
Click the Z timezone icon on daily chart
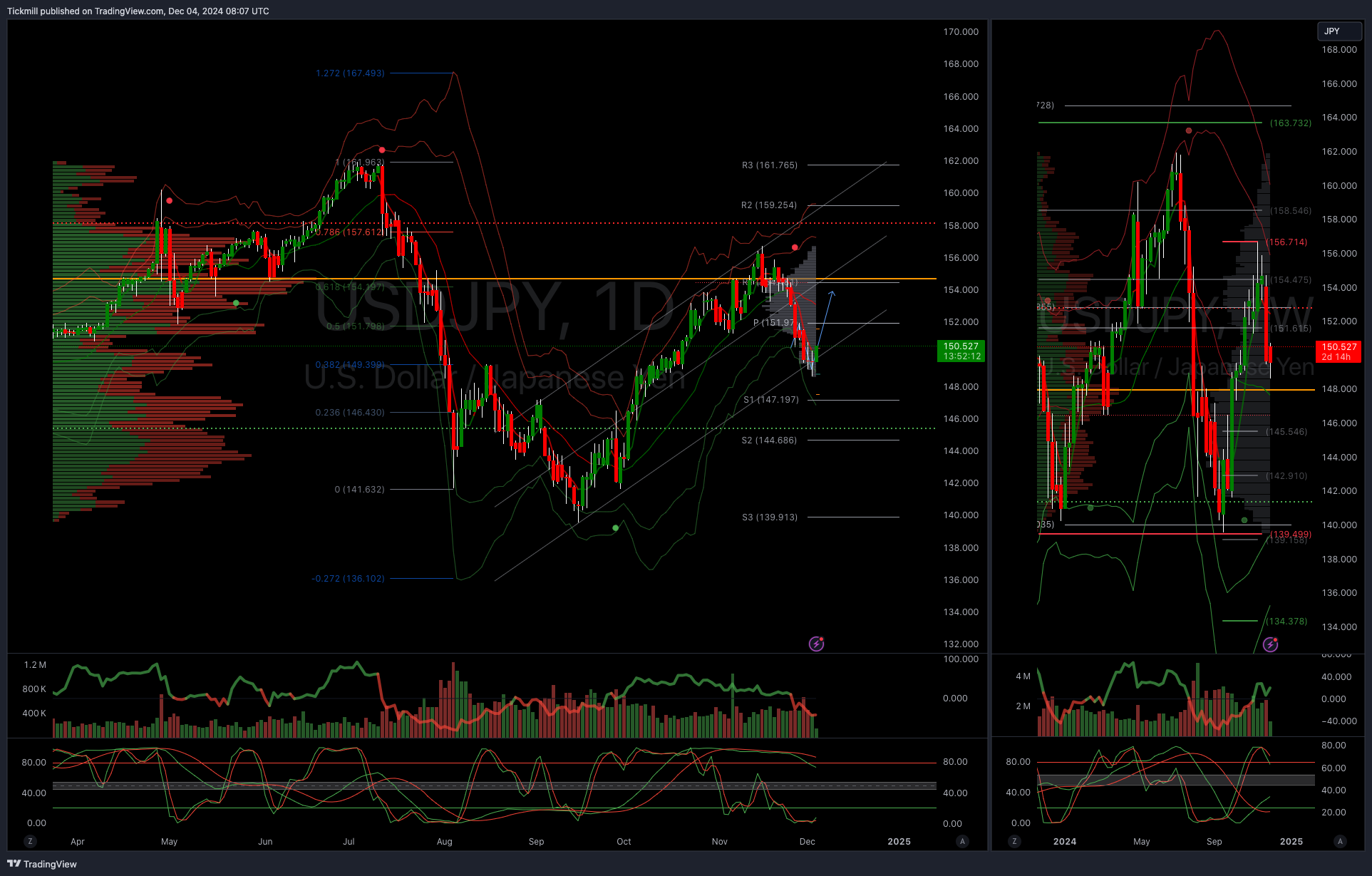30,841
